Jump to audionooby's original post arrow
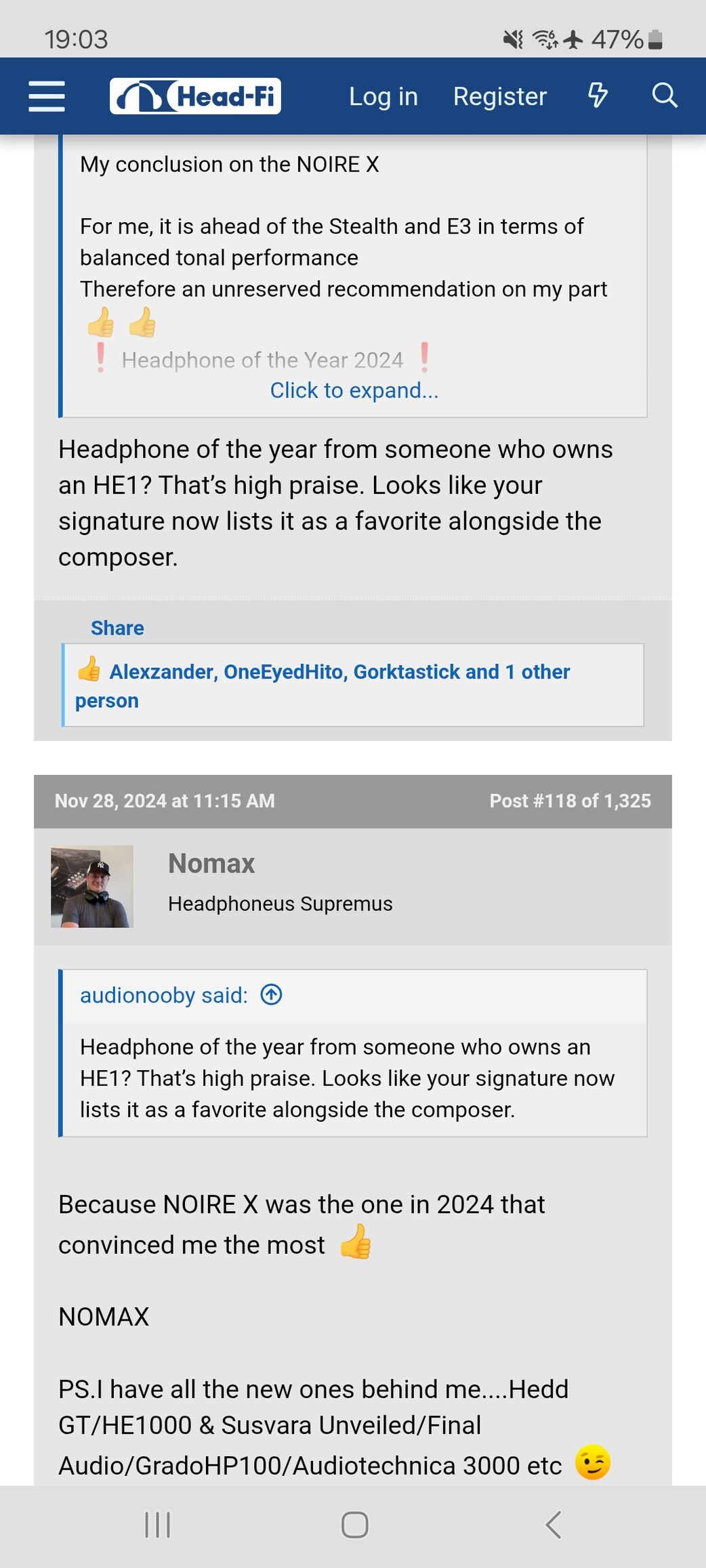 [272, 995]
